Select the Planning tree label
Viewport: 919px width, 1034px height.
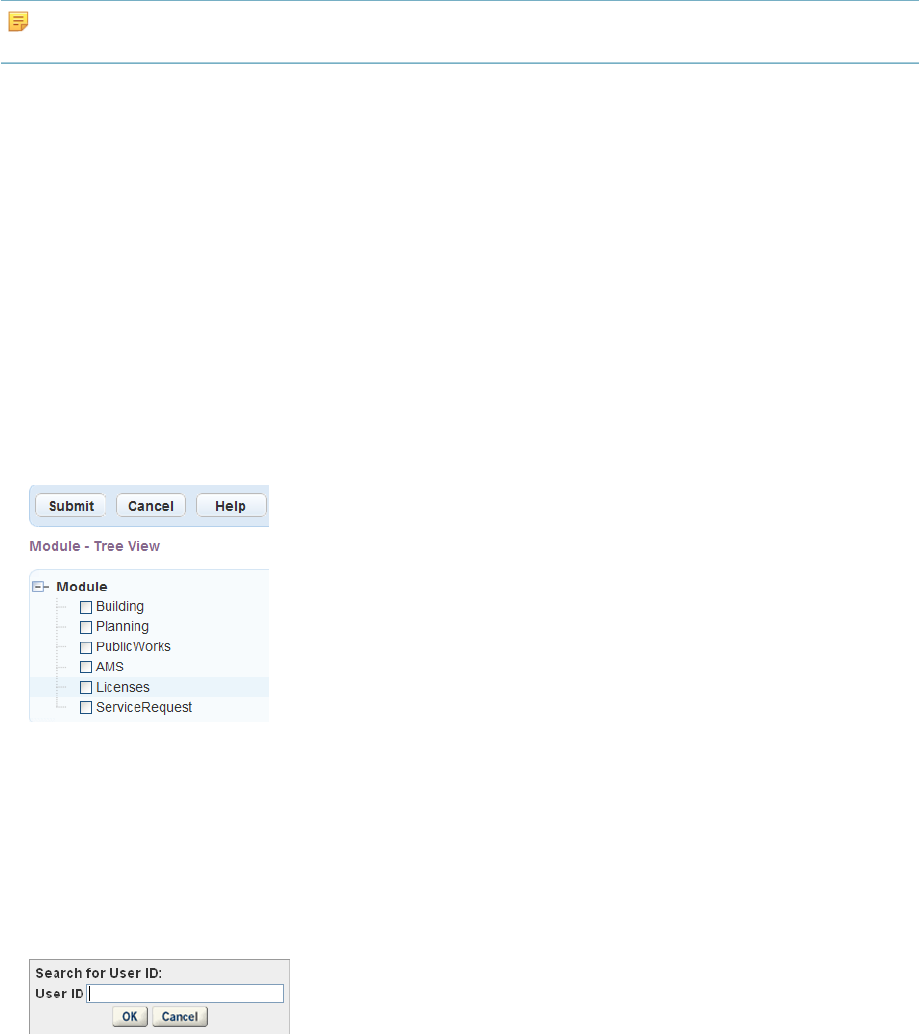(123, 626)
